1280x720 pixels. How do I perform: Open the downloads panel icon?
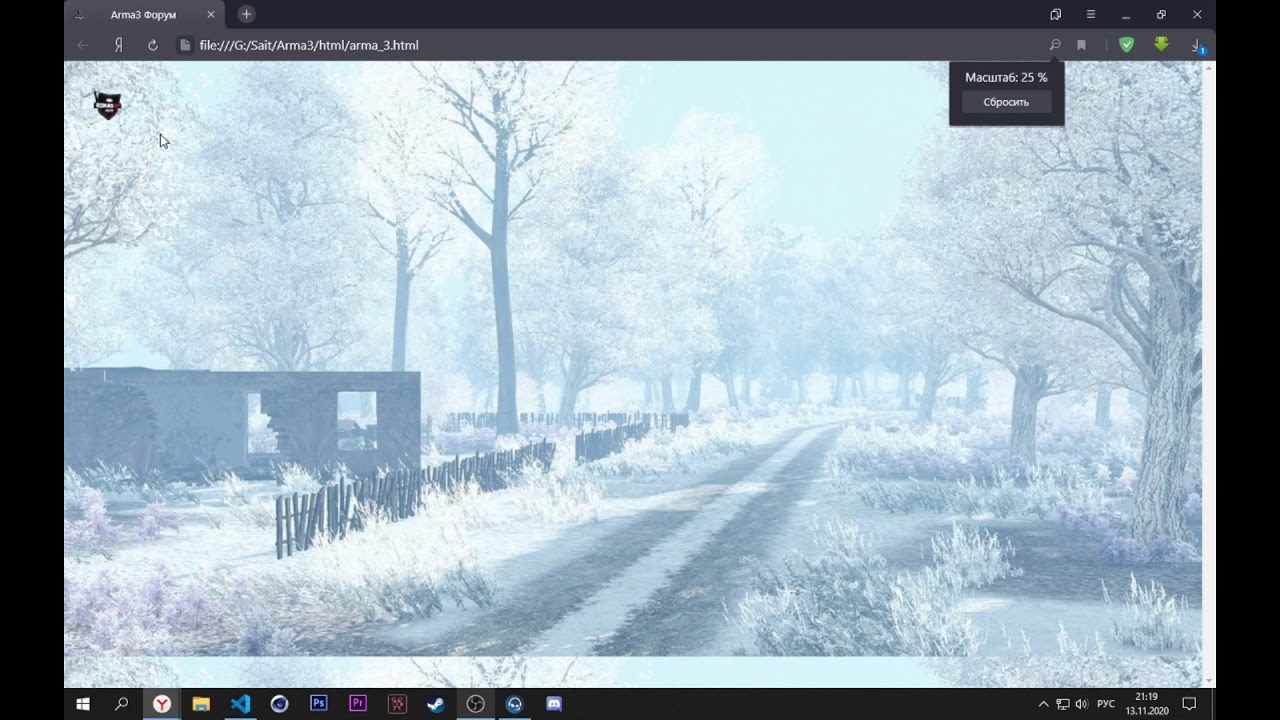click(1197, 45)
